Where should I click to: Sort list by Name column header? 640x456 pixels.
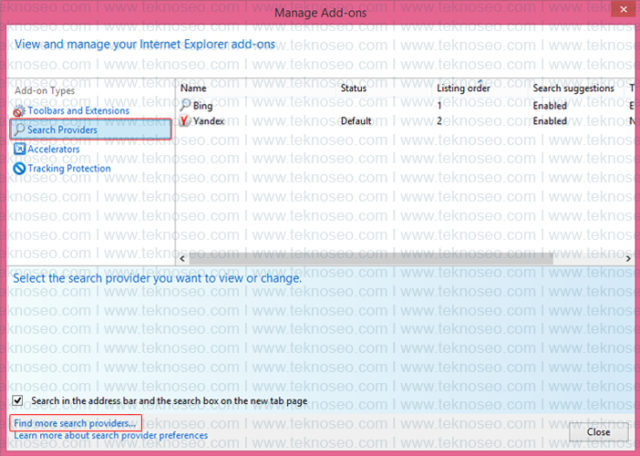pyautogui.click(x=193, y=88)
